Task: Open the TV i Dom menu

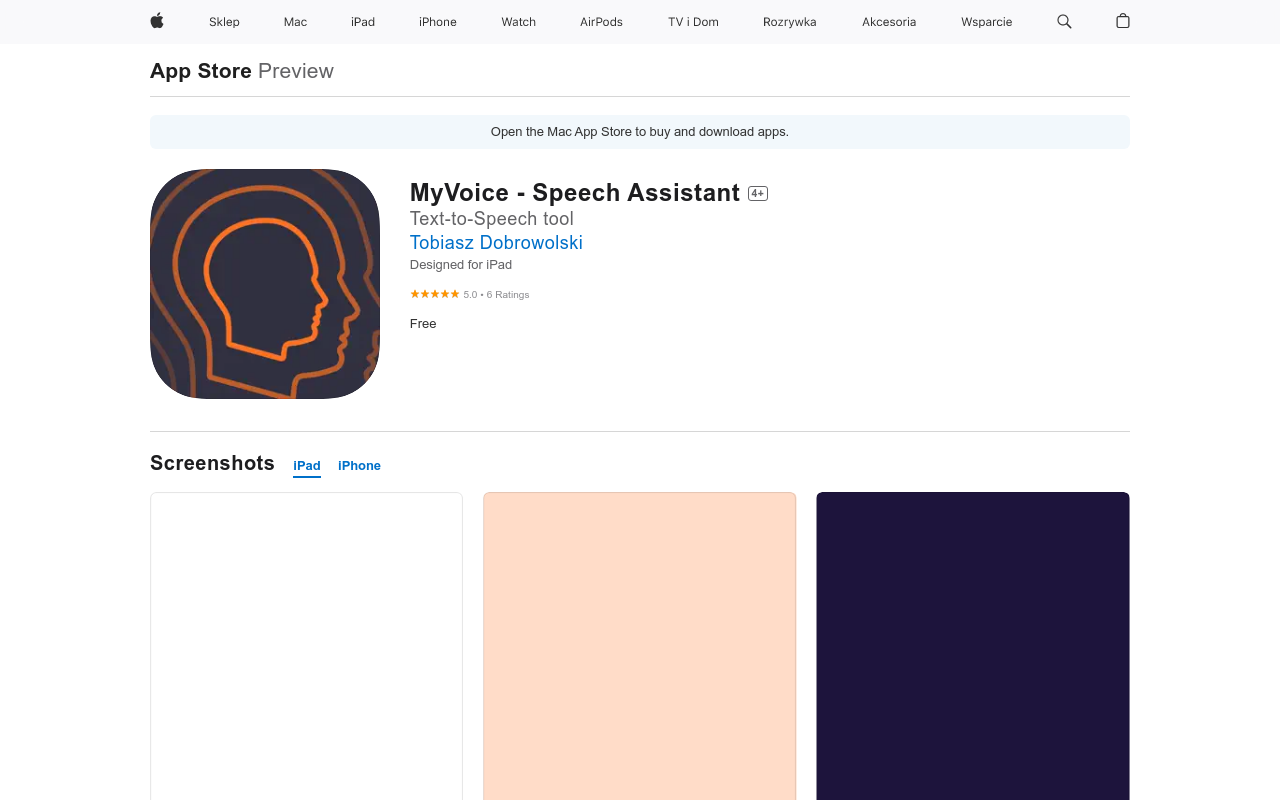Action: point(693,22)
